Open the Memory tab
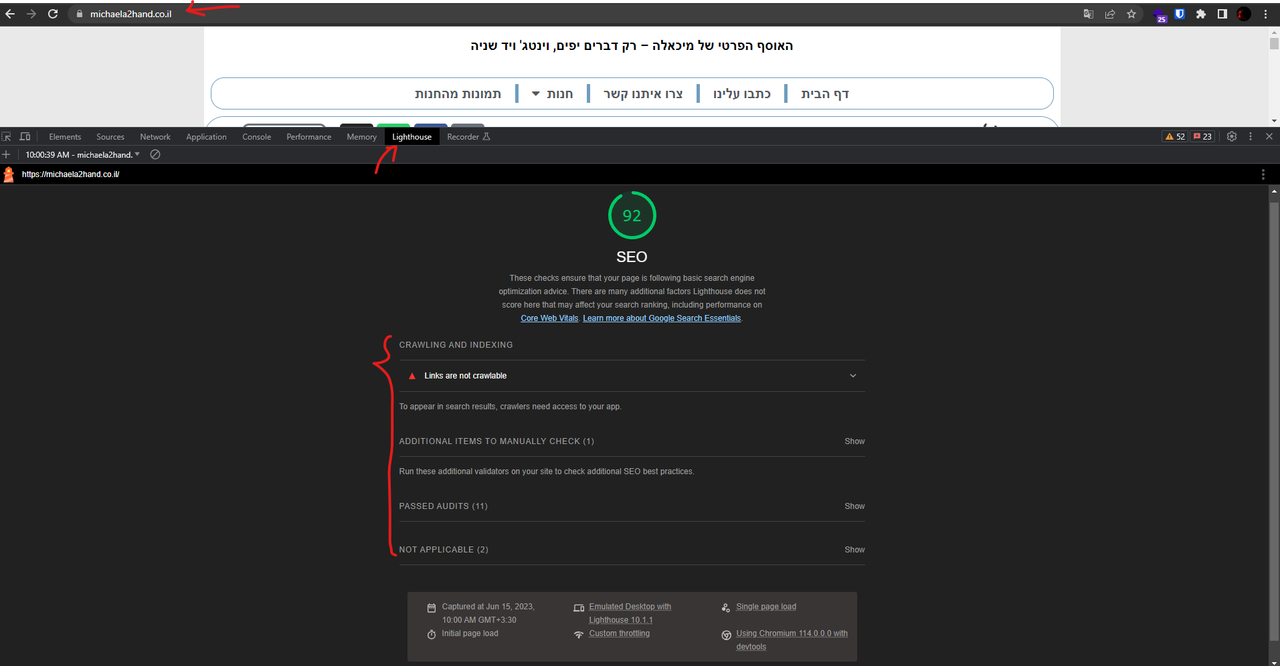1280x666 pixels. tap(362, 137)
